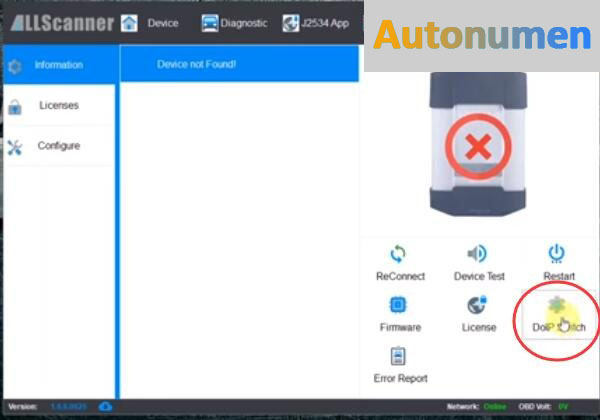
Task: Click the Licenses lock icon
Action: (15, 107)
